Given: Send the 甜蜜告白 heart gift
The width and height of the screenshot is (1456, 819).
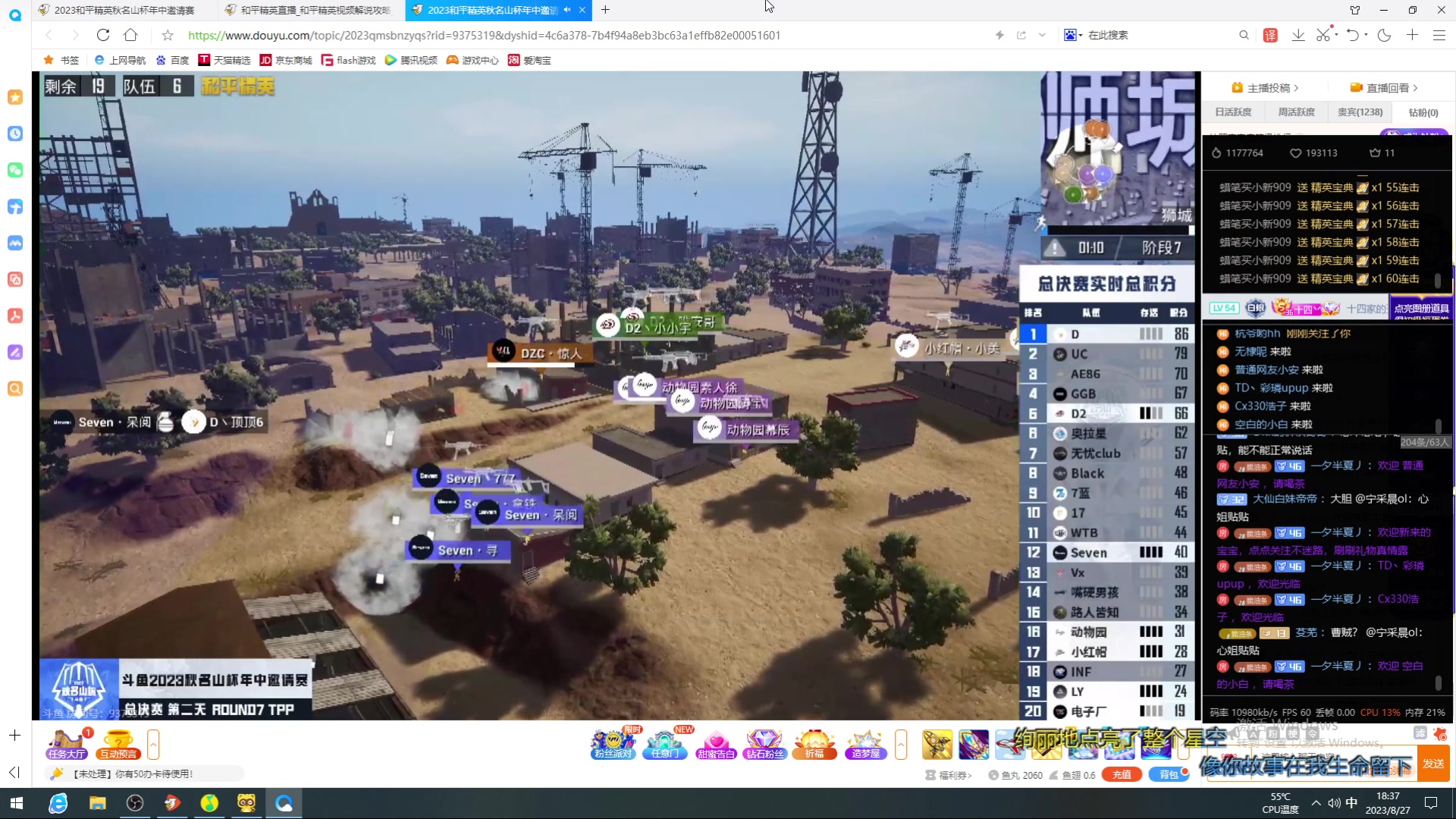Looking at the screenshot, I should click(x=716, y=744).
